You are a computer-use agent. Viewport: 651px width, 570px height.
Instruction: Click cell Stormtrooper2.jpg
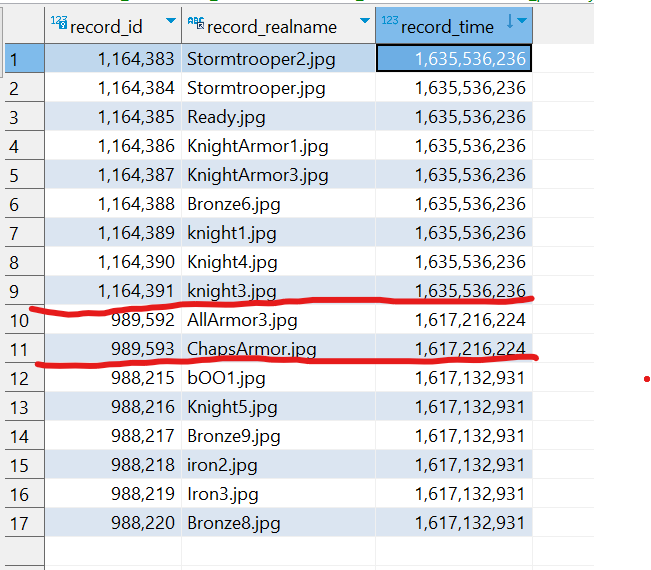tap(278, 59)
